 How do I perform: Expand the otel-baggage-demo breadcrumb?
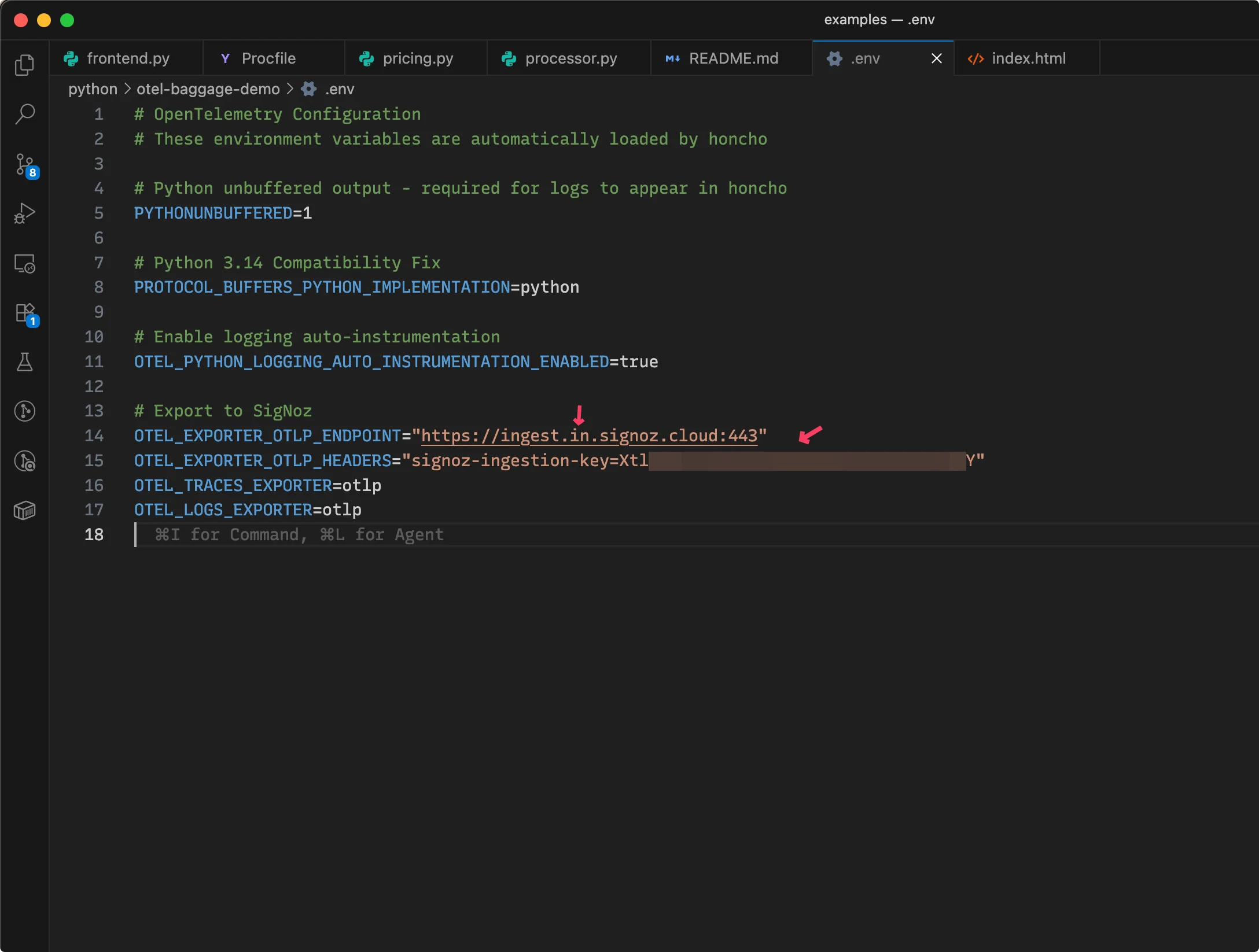point(208,89)
